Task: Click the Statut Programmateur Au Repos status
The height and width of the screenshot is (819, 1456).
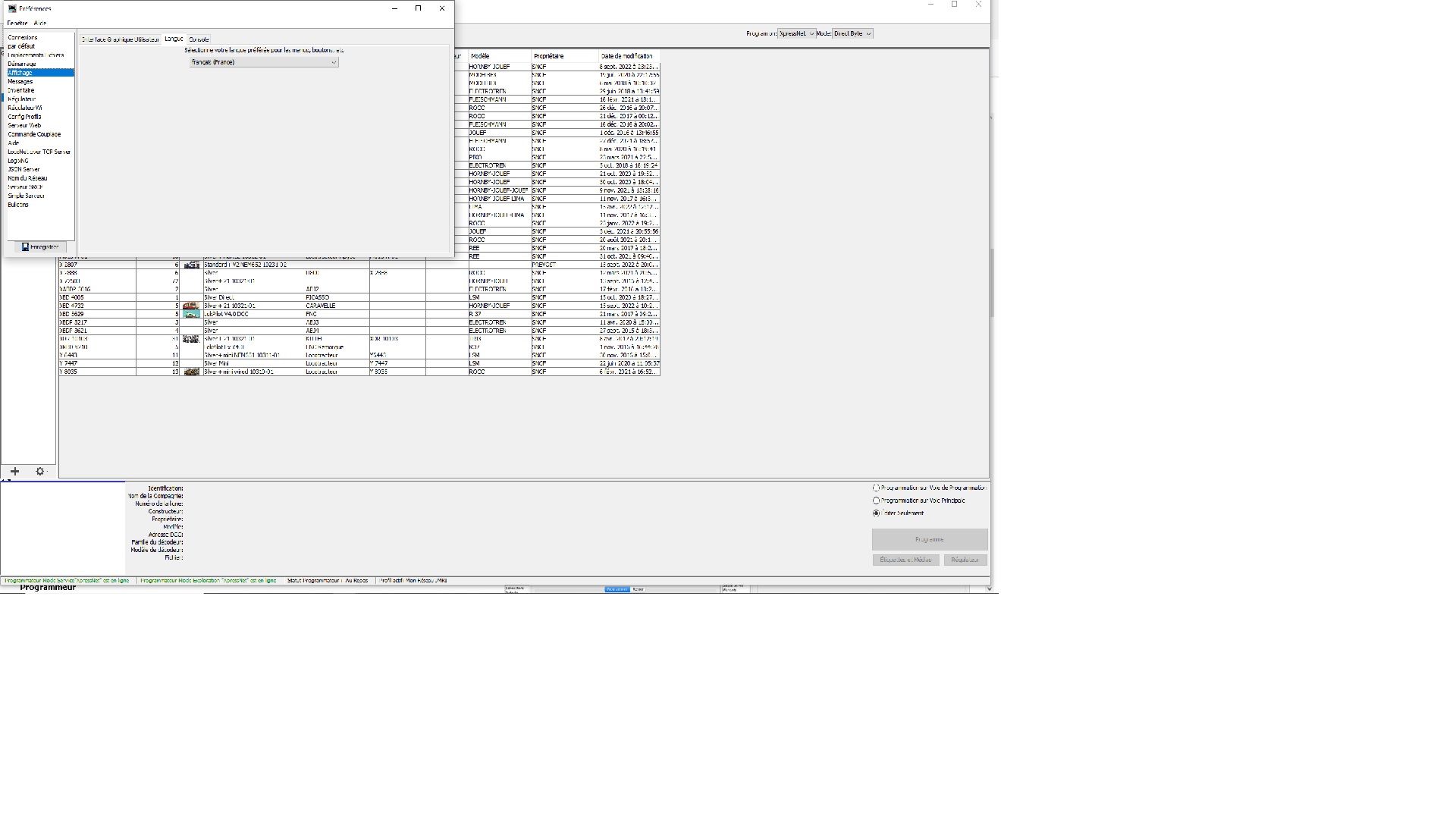Action: click(328, 580)
